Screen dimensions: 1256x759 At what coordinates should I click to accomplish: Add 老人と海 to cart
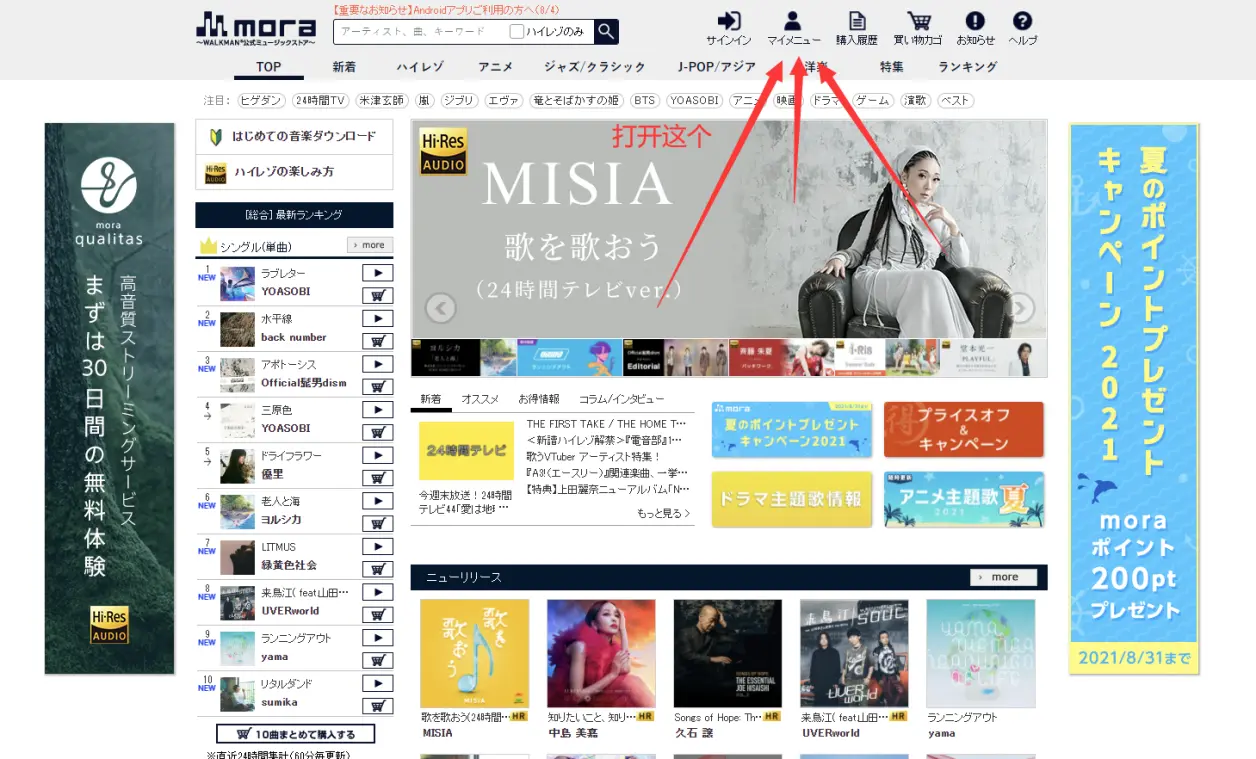[x=377, y=523]
